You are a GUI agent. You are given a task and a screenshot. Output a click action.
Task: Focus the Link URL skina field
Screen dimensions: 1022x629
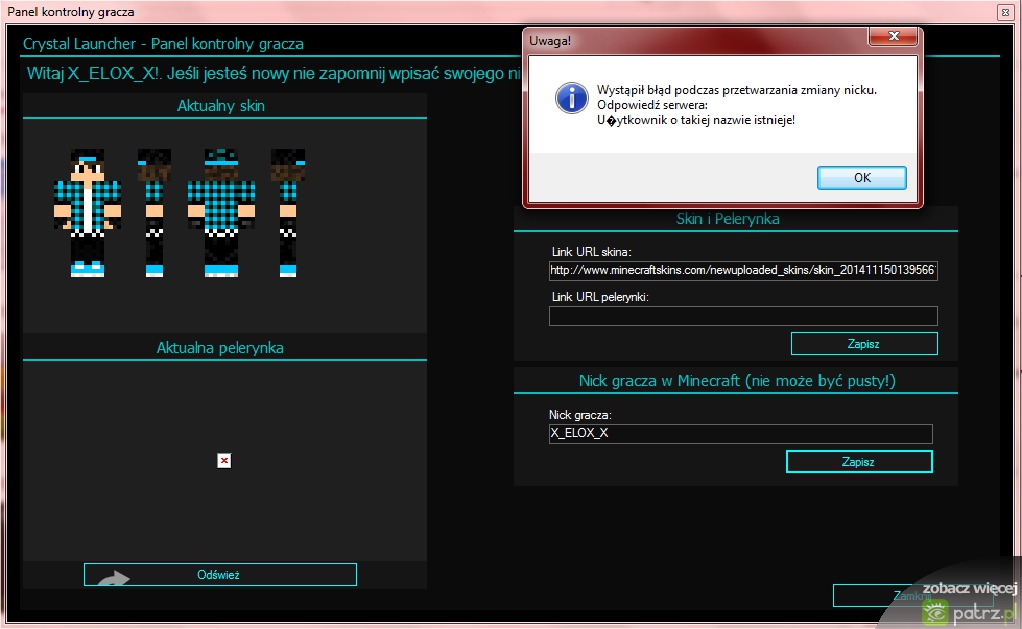(x=742, y=271)
